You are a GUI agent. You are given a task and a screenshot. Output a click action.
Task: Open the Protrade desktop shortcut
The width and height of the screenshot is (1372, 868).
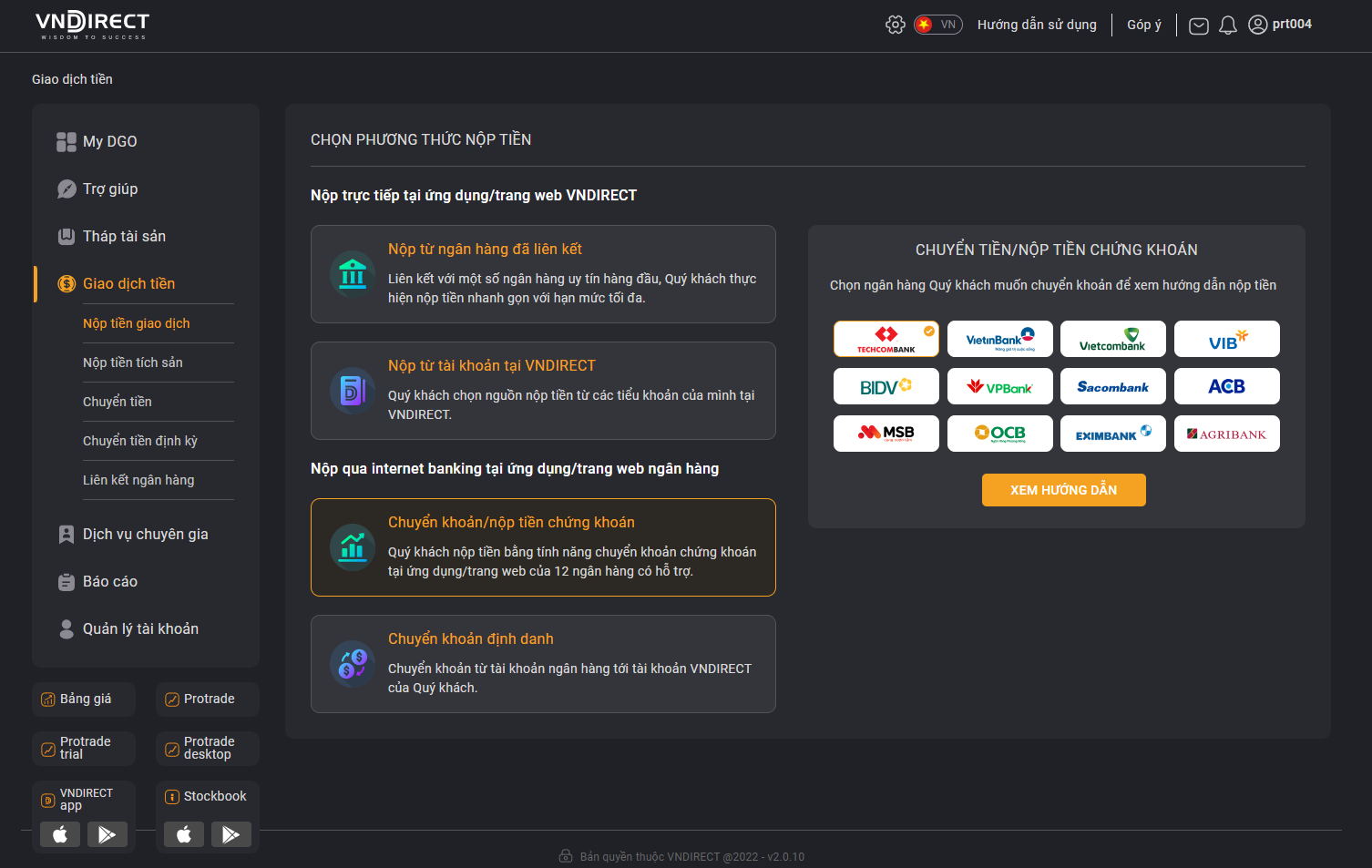pyautogui.click(x=208, y=749)
